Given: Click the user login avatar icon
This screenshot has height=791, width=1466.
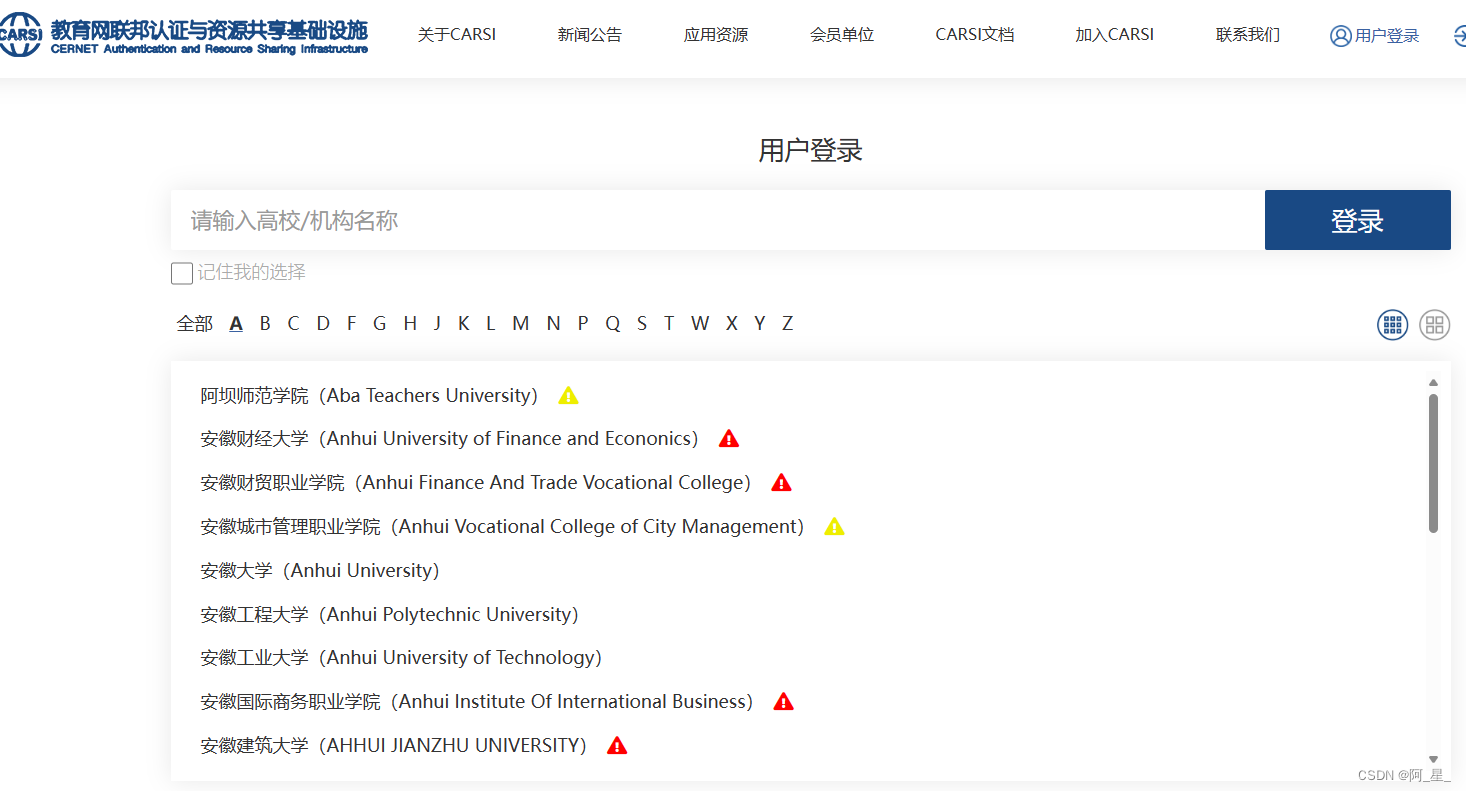Looking at the screenshot, I should pos(1340,36).
